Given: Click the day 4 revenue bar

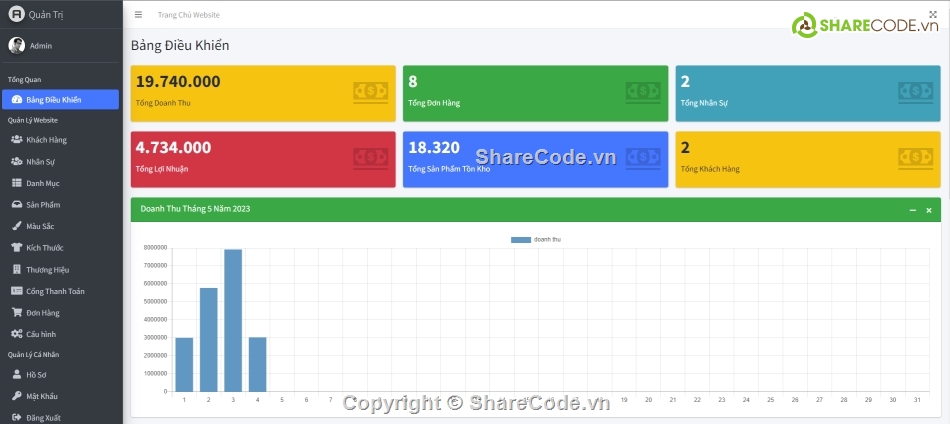Looking at the screenshot, I should click(257, 365).
